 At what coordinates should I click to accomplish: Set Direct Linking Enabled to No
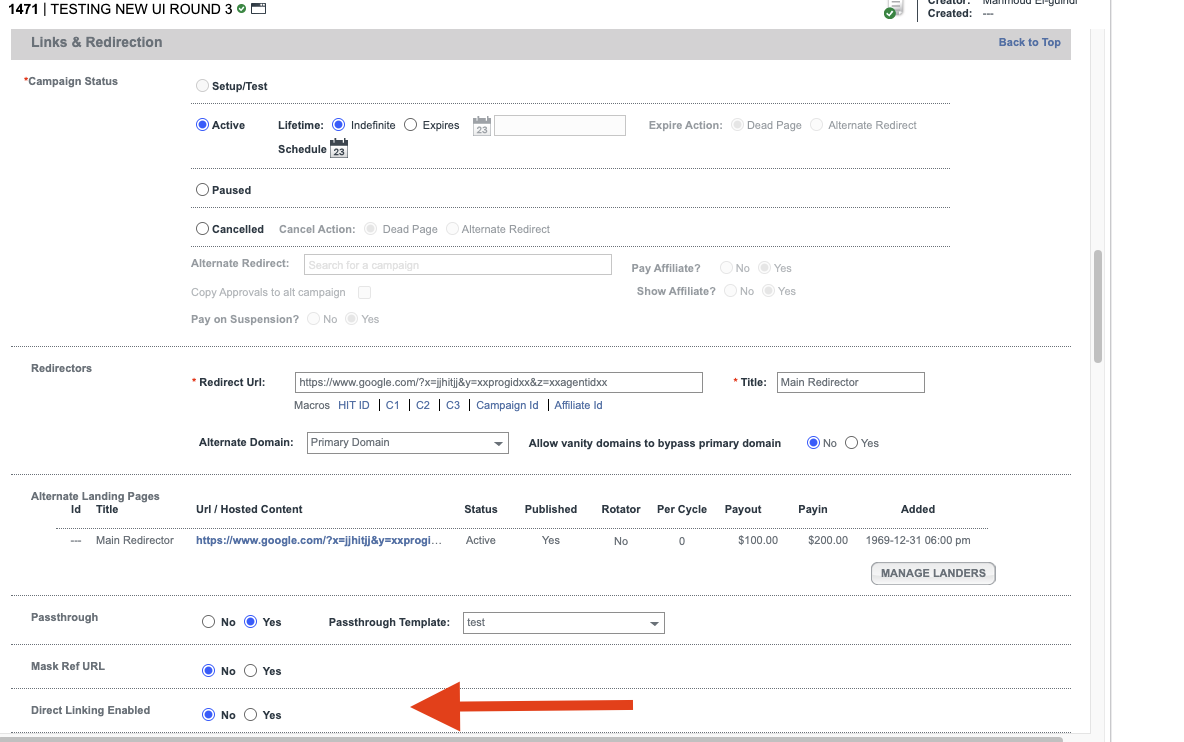click(208, 715)
